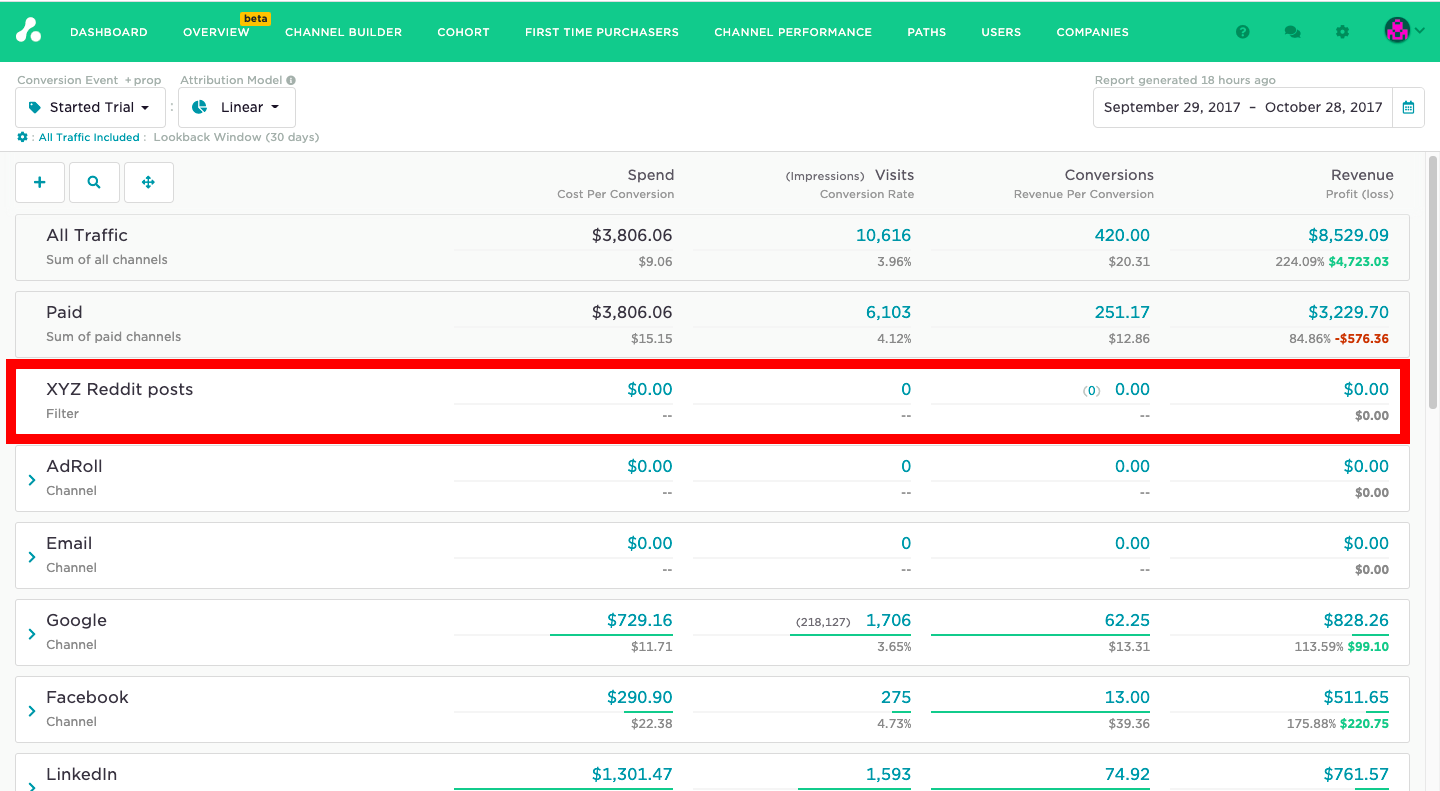
Task: Click the Conversions column header
Action: (1109, 175)
